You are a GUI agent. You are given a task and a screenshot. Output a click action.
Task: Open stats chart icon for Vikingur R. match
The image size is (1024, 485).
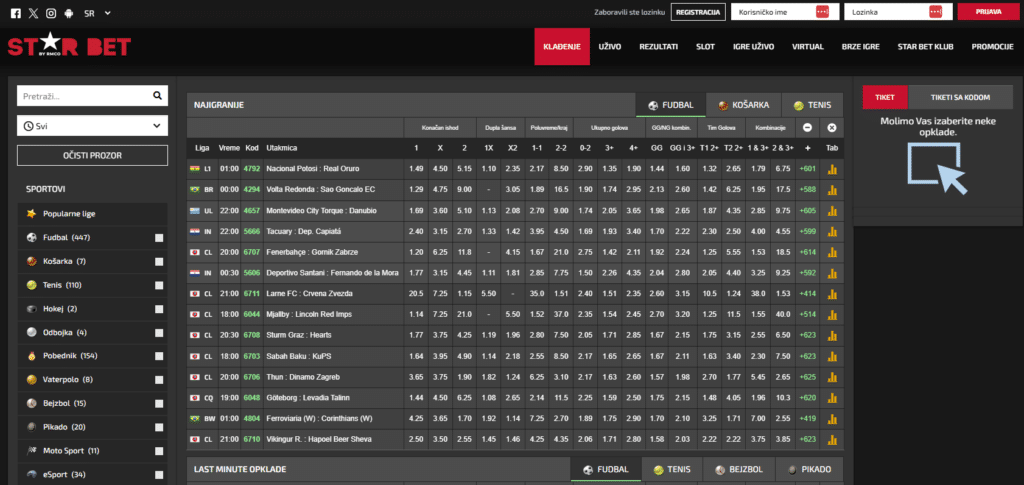coord(832,440)
